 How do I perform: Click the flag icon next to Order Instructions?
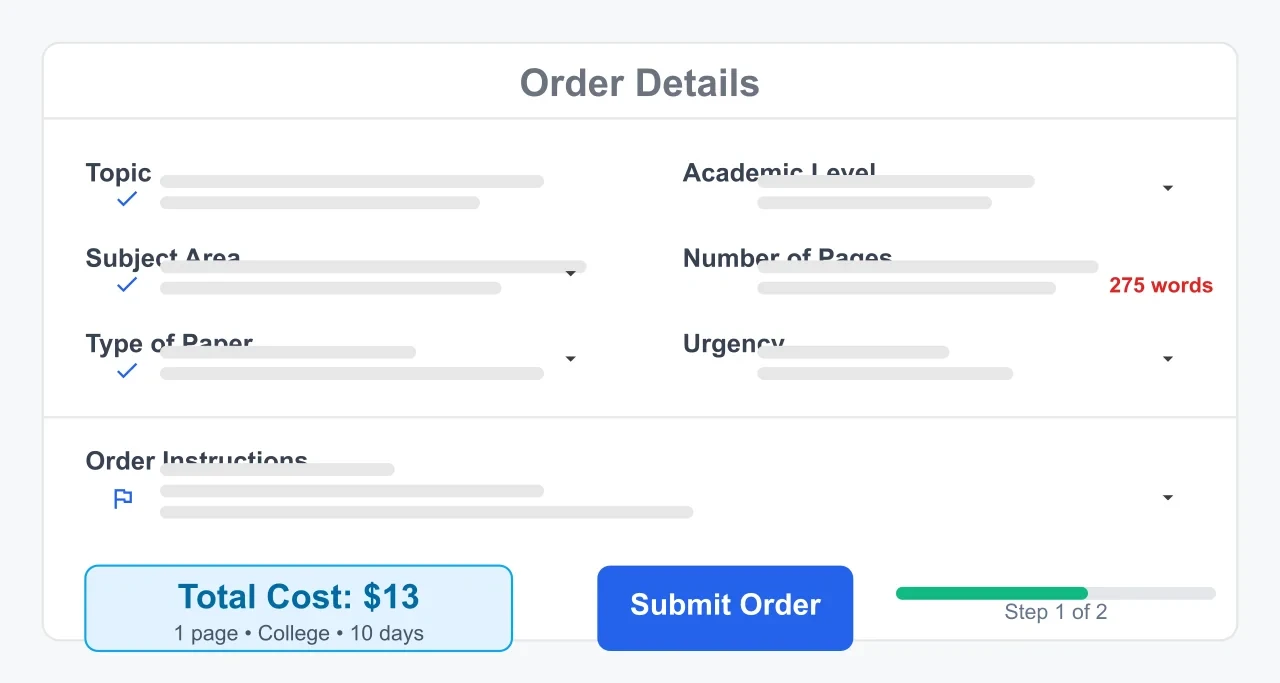point(122,498)
